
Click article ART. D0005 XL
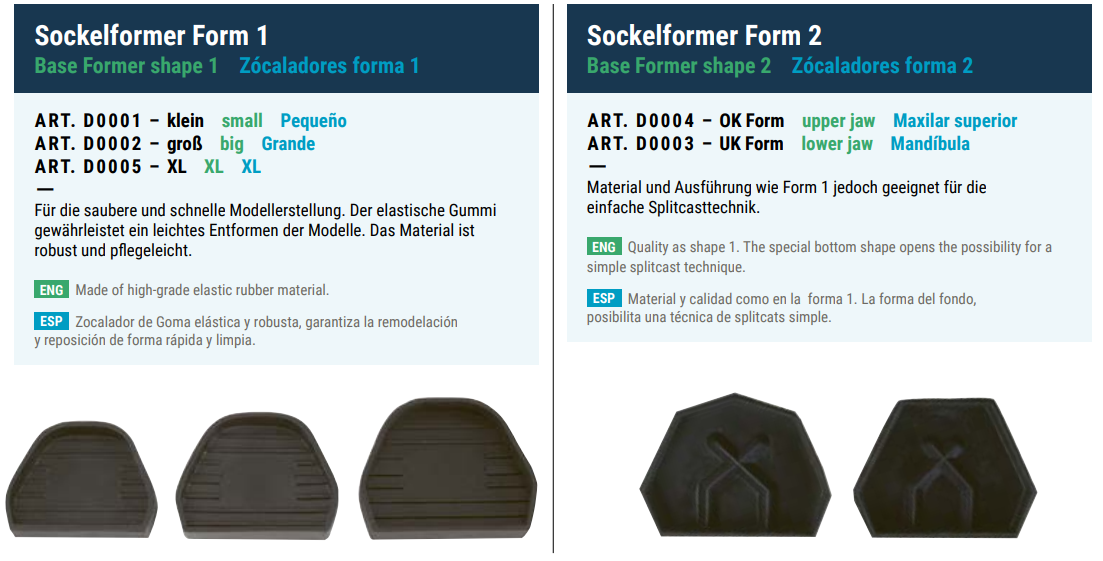point(110,167)
